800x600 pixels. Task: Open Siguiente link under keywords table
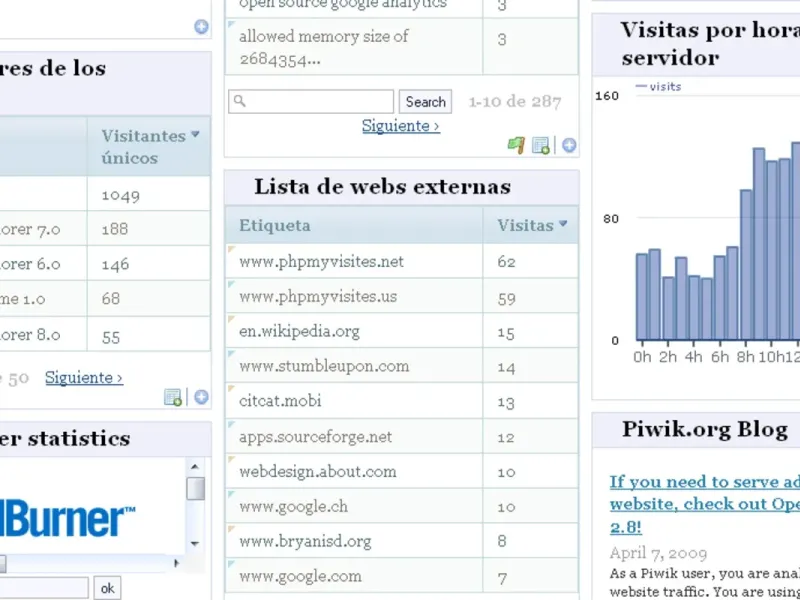coord(401,126)
